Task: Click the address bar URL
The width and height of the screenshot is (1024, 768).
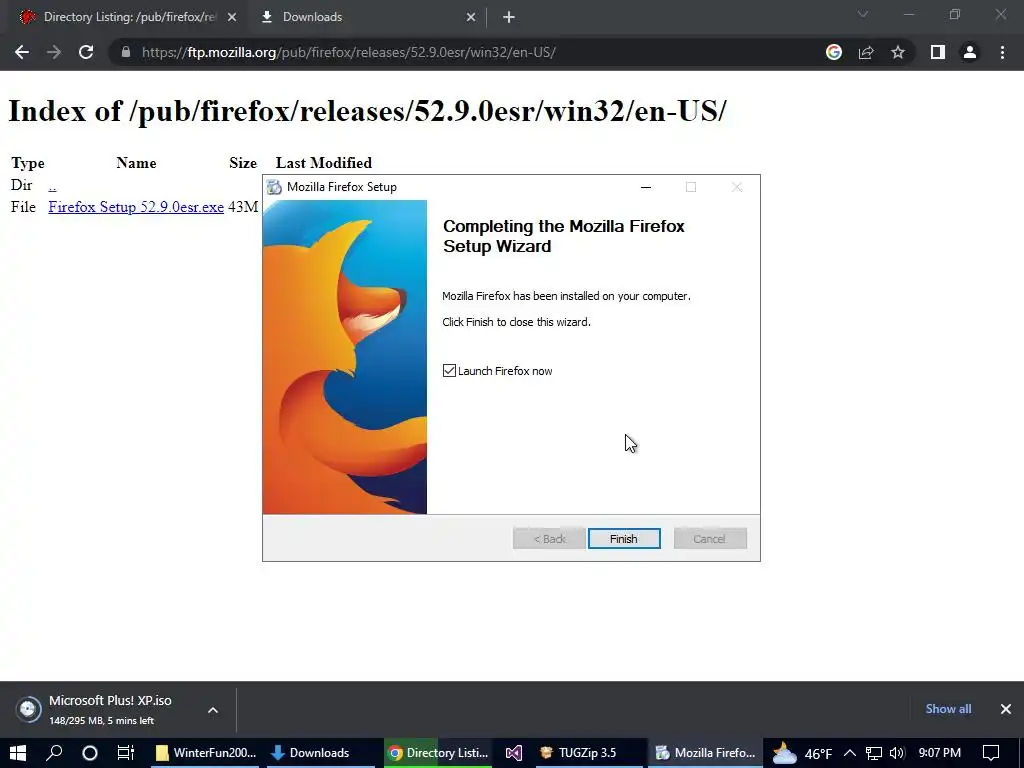Action: pyautogui.click(x=349, y=52)
